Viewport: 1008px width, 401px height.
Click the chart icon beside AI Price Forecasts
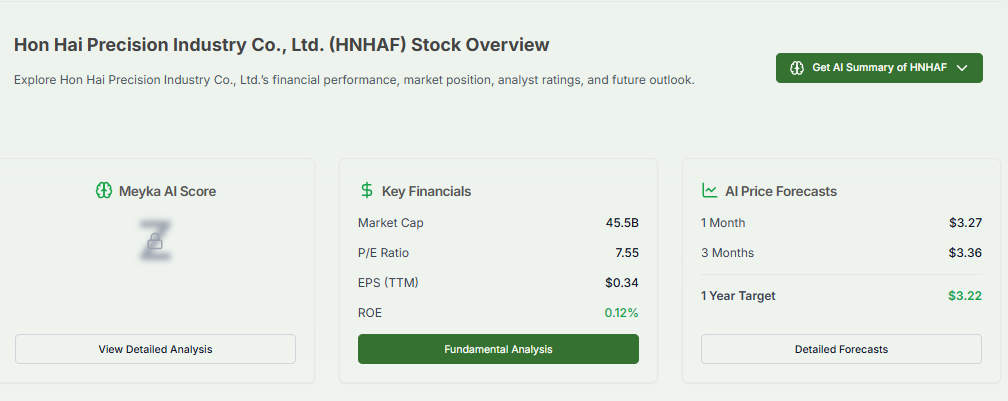[709, 191]
